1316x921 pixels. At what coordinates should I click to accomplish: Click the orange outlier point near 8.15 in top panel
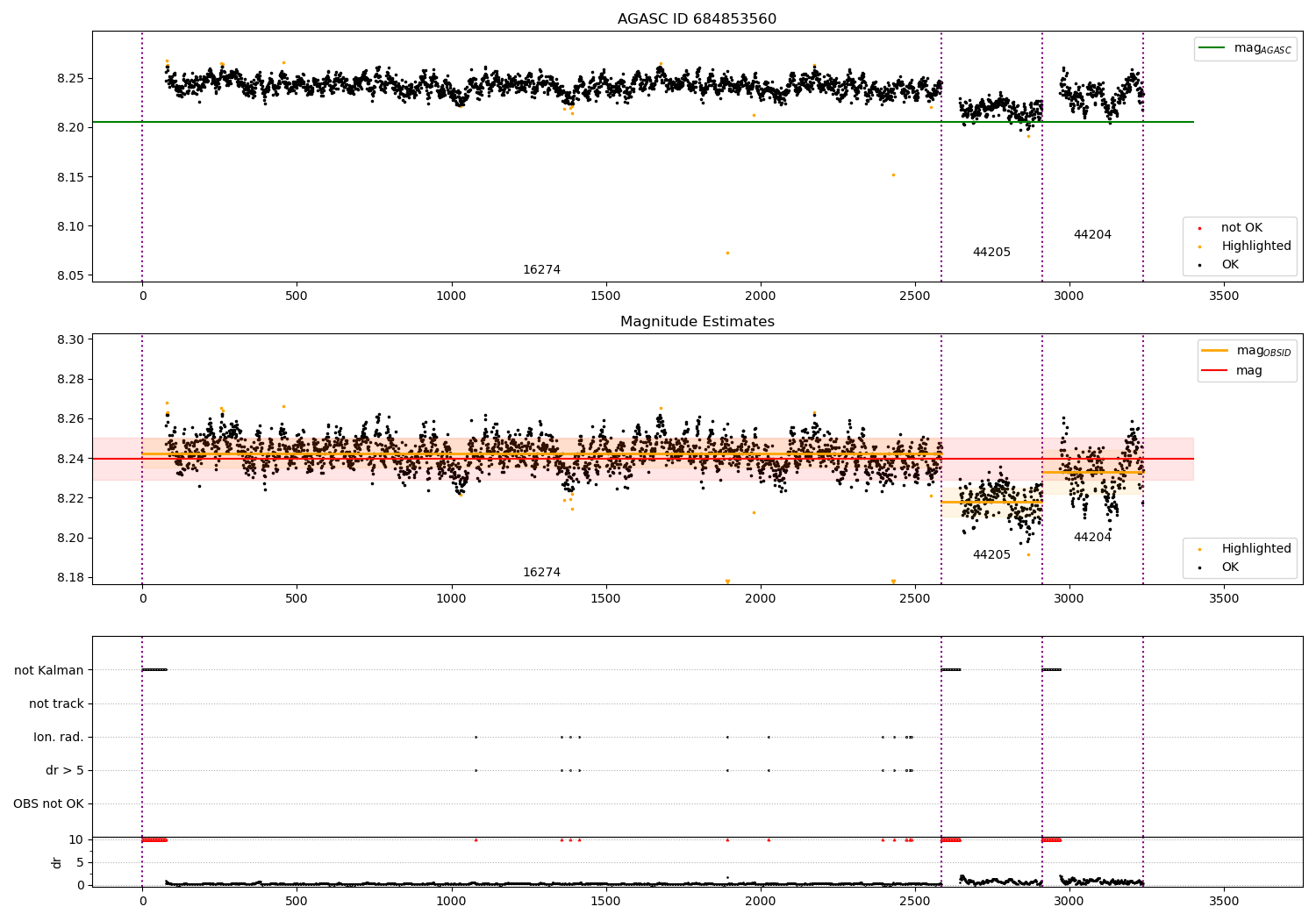(x=893, y=175)
